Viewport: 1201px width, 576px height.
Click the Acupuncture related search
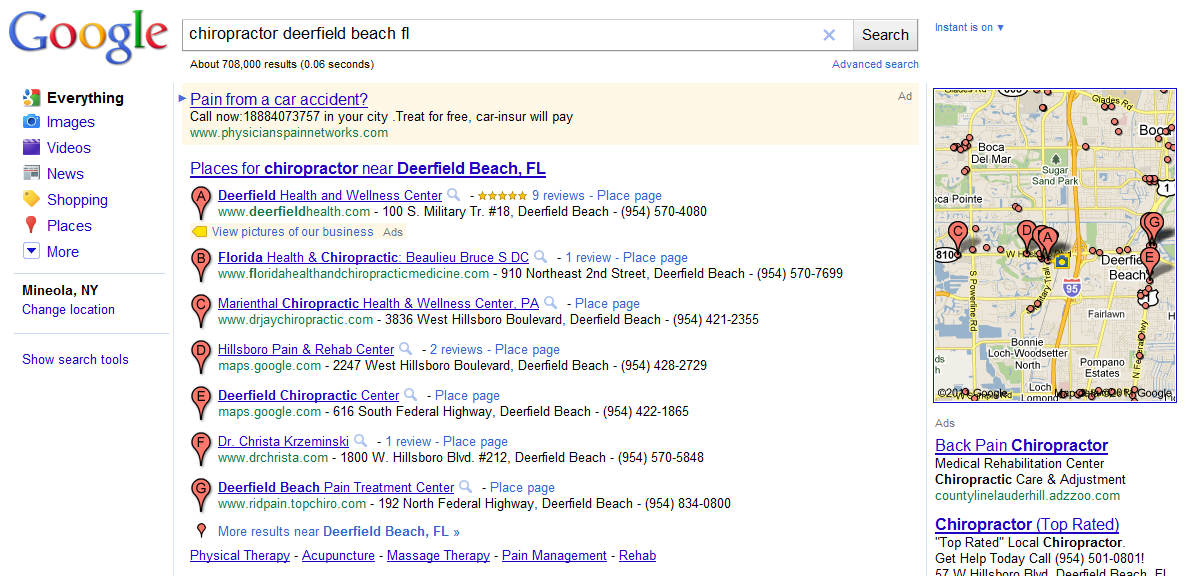point(338,556)
